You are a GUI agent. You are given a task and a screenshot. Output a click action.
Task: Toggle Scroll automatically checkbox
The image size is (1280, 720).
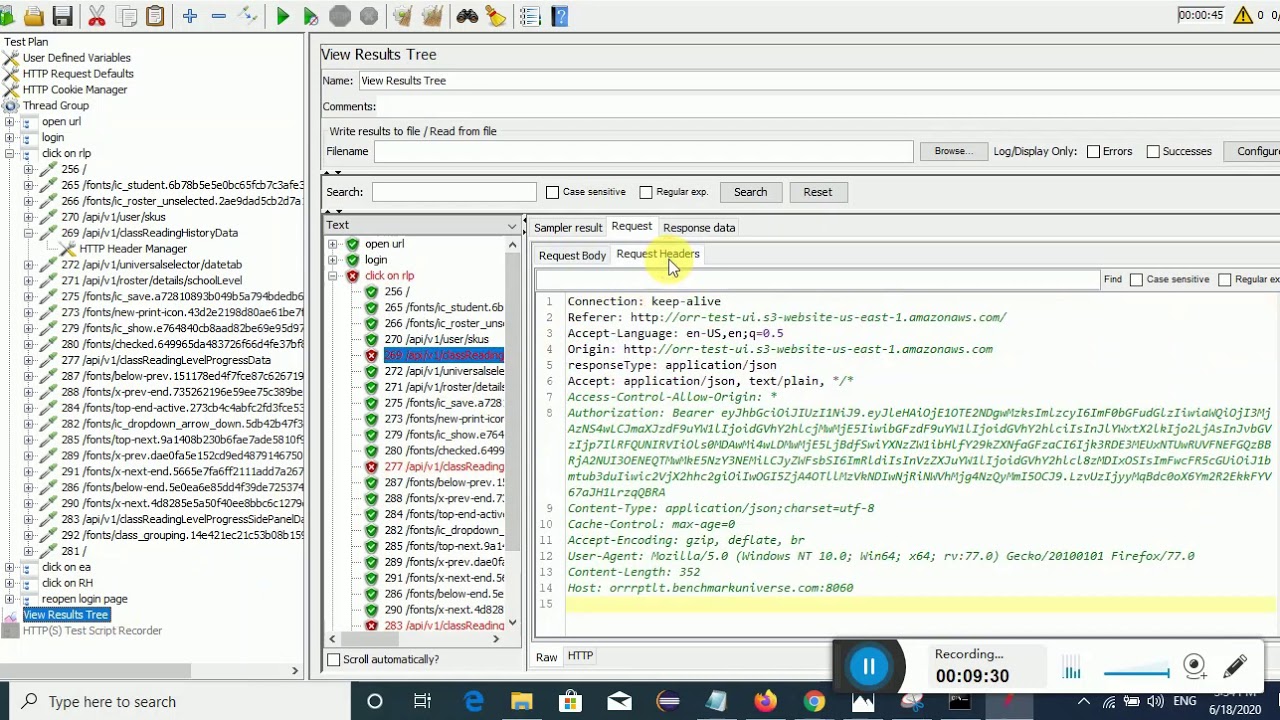[333, 659]
